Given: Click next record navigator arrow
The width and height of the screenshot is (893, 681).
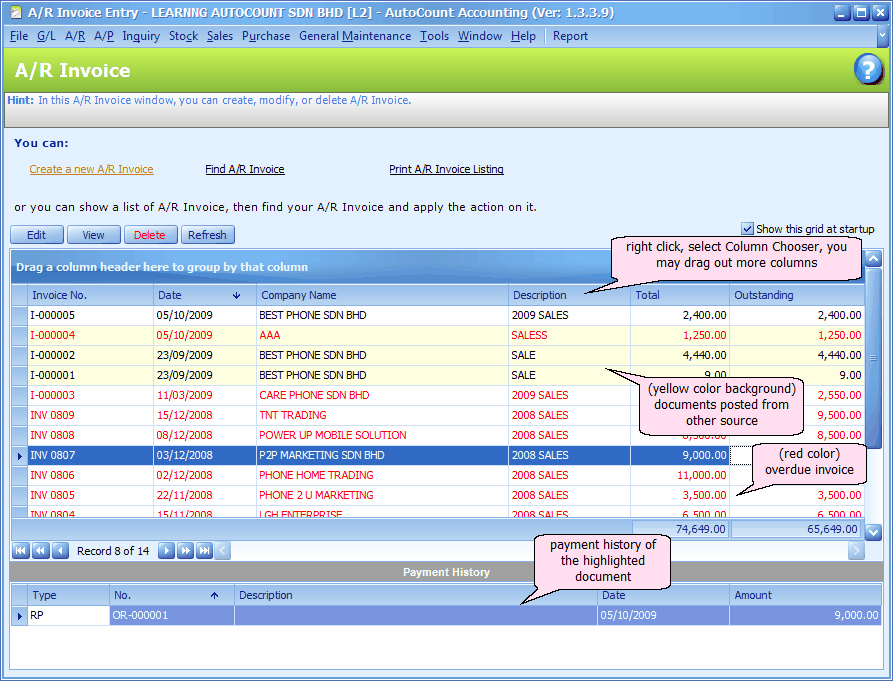Looking at the screenshot, I should [166, 551].
